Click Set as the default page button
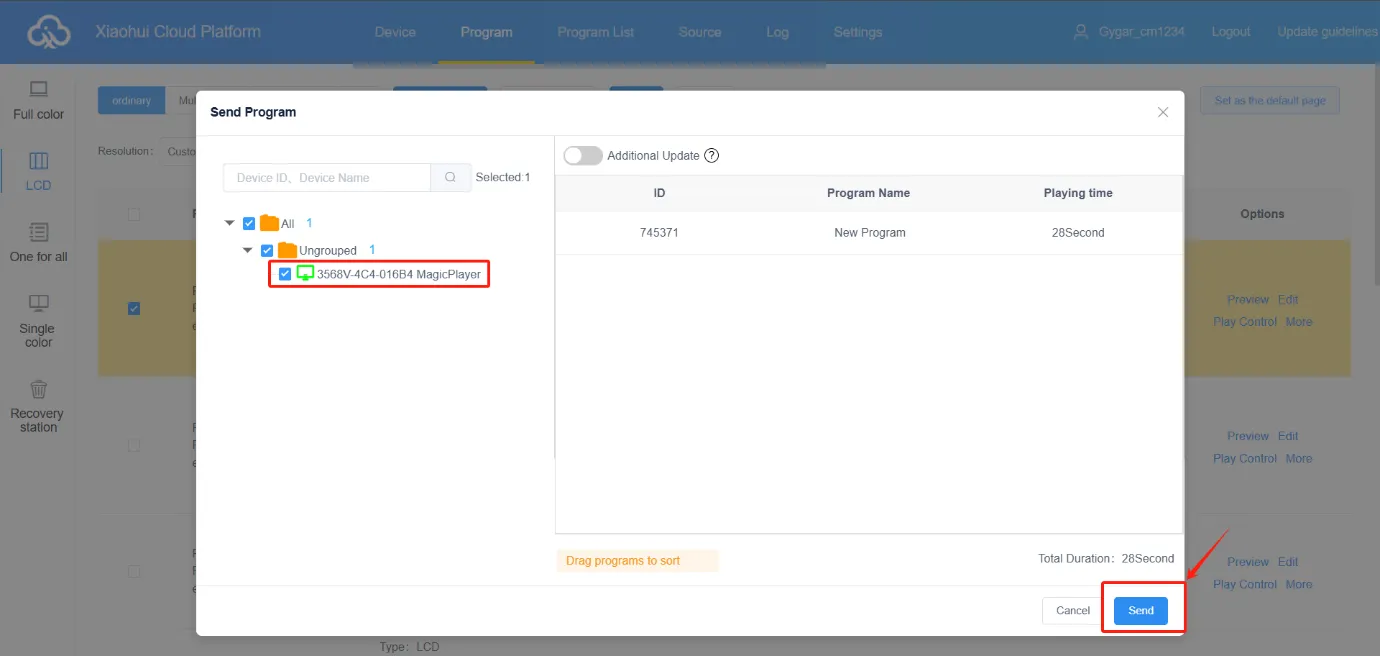The width and height of the screenshot is (1380, 656). (1270, 101)
